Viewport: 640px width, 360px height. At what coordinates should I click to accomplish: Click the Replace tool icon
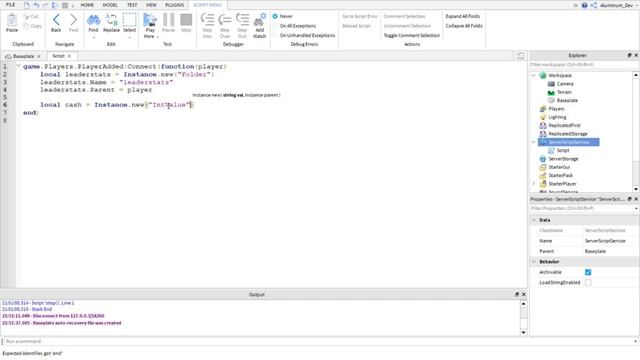111,20
